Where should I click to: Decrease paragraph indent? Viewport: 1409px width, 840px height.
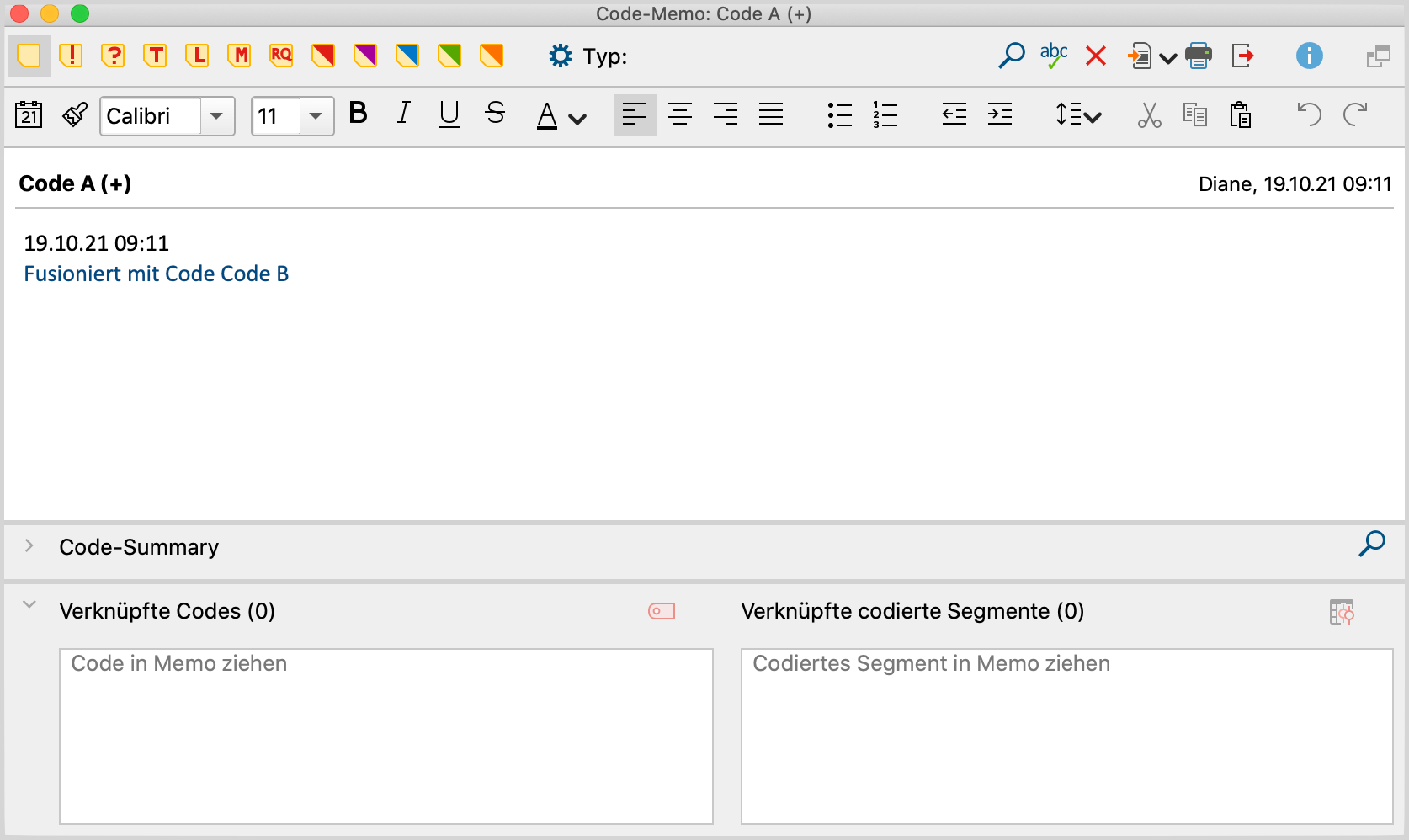pos(954,114)
